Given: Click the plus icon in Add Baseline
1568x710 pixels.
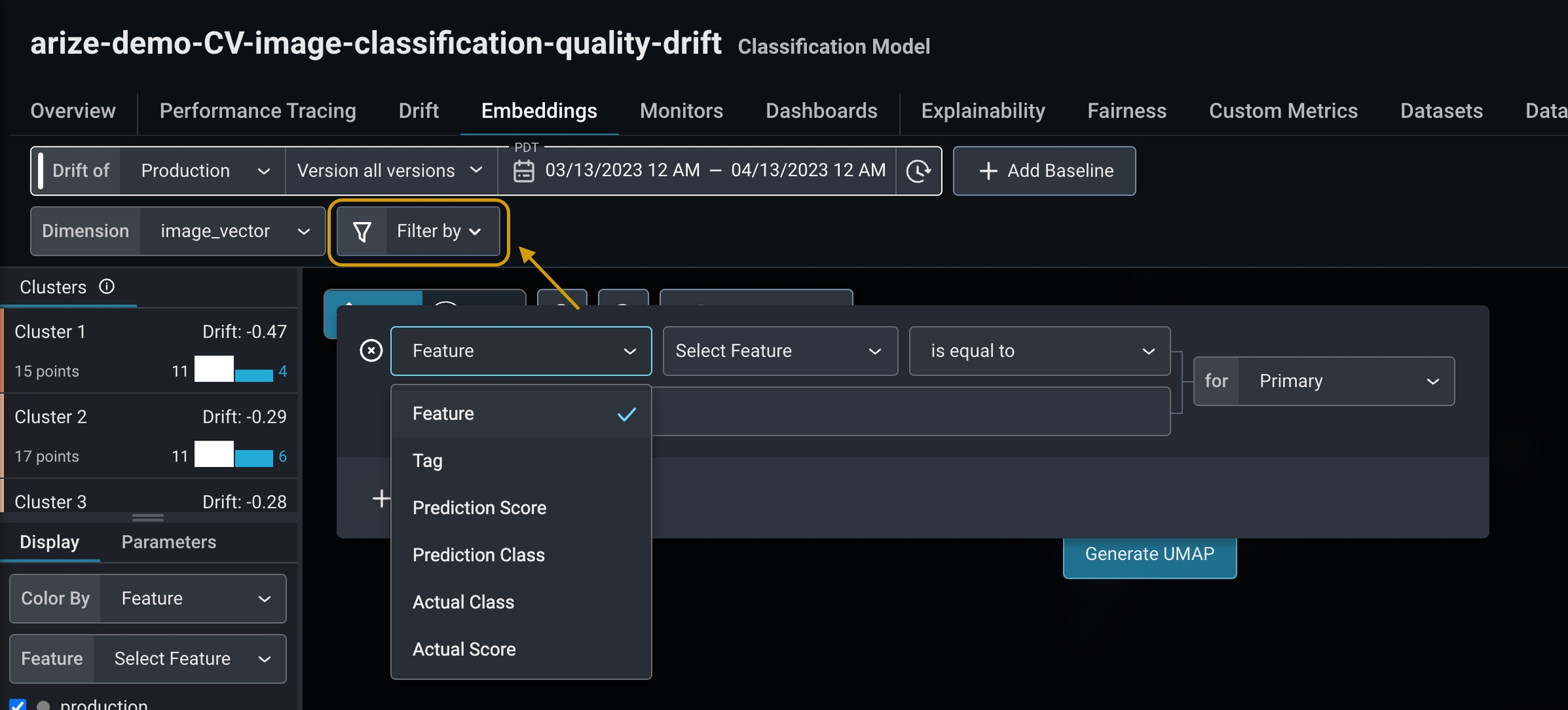Looking at the screenshot, I should coord(988,171).
